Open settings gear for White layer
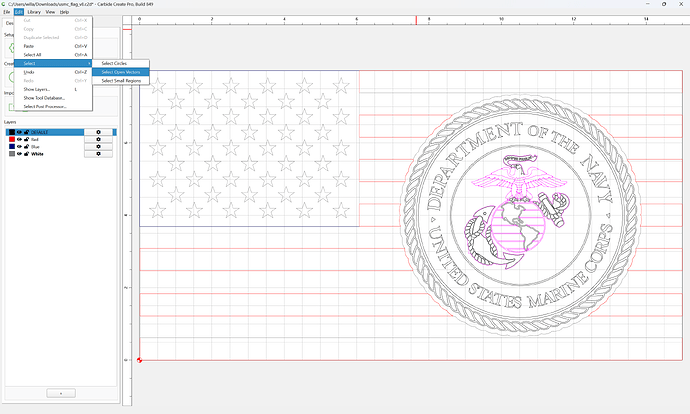690x414 pixels. coord(98,154)
